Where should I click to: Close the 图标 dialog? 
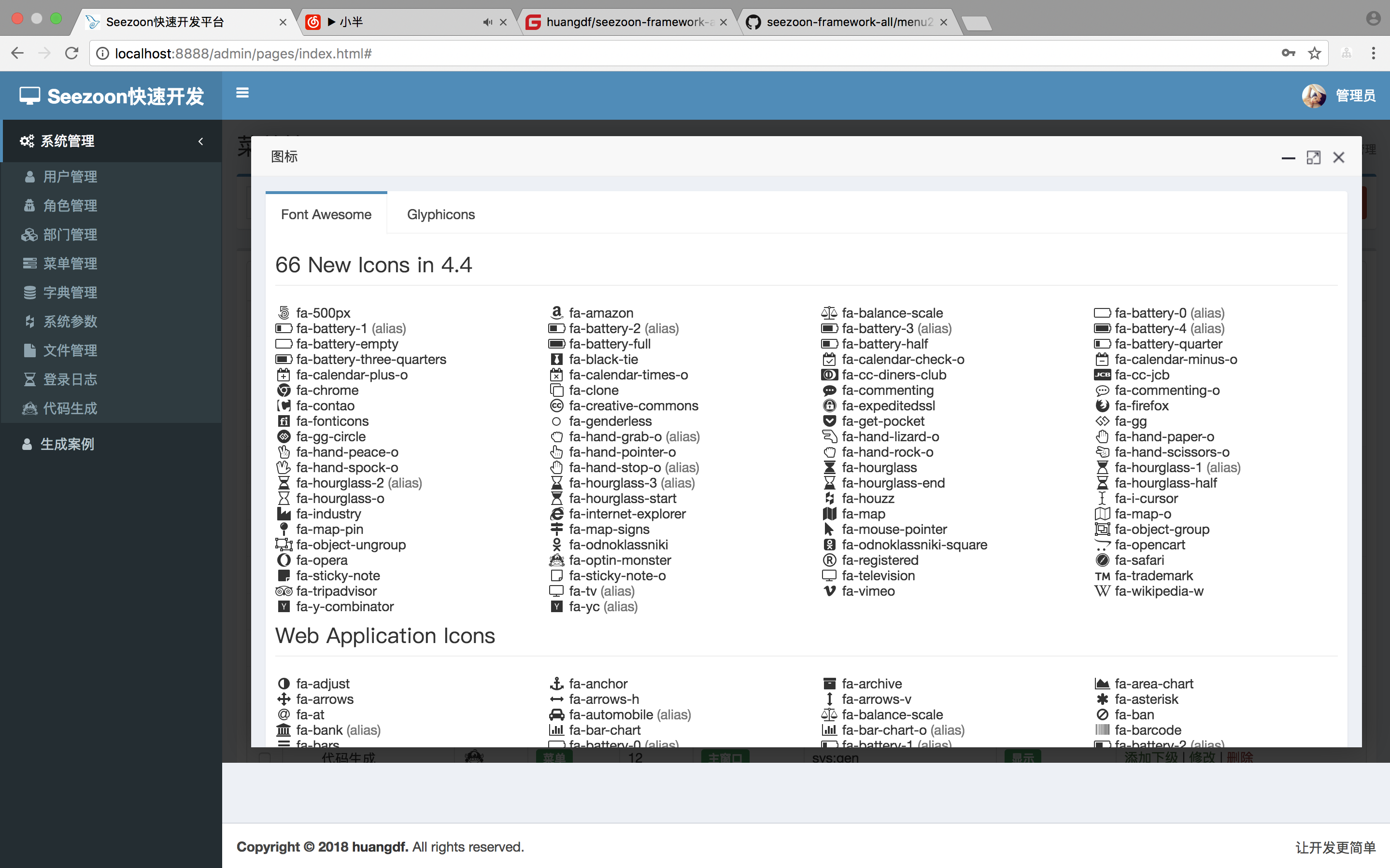tap(1338, 157)
